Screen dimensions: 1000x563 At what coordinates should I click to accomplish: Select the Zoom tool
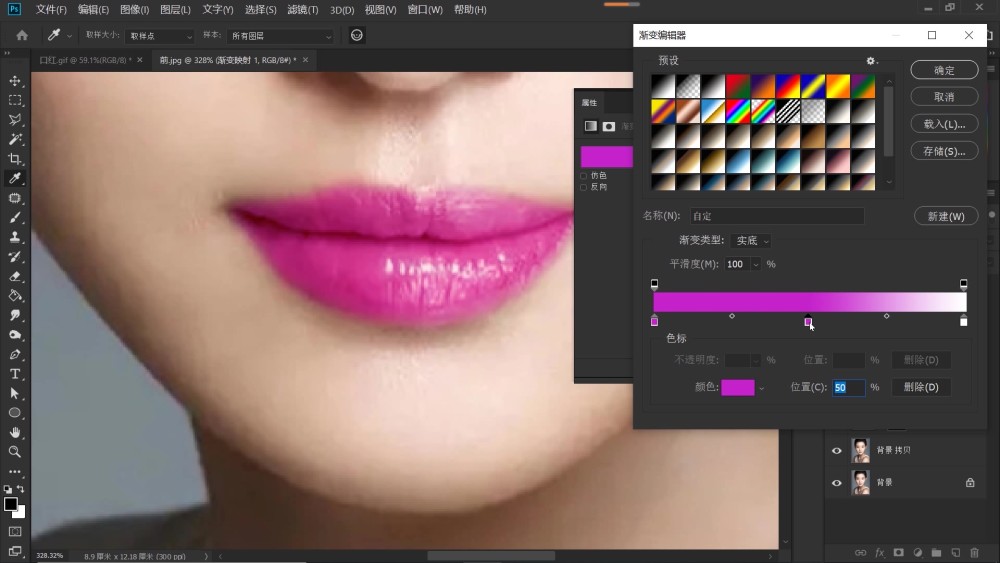pos(15,452)
